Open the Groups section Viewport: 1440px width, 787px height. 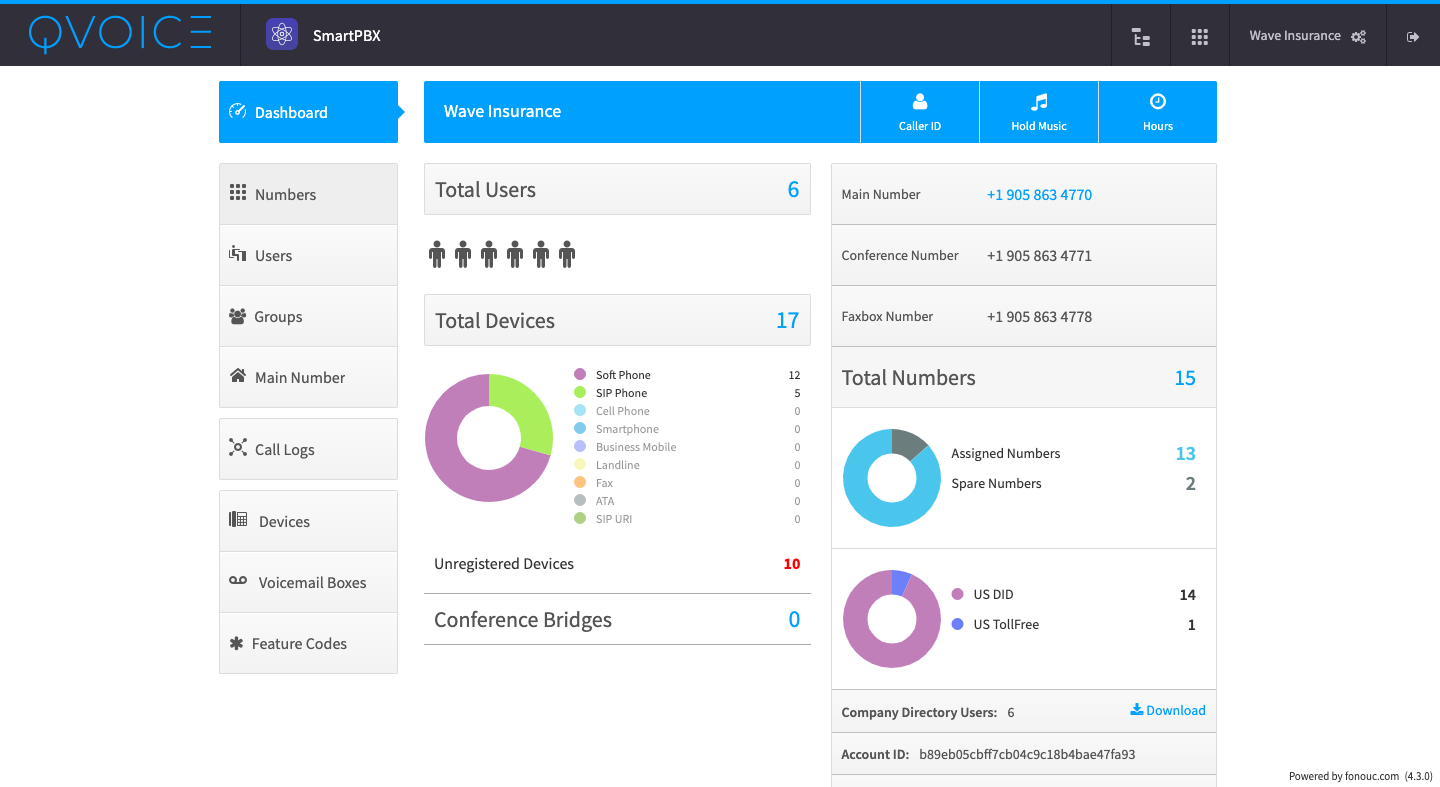click(x=308, y=316)
